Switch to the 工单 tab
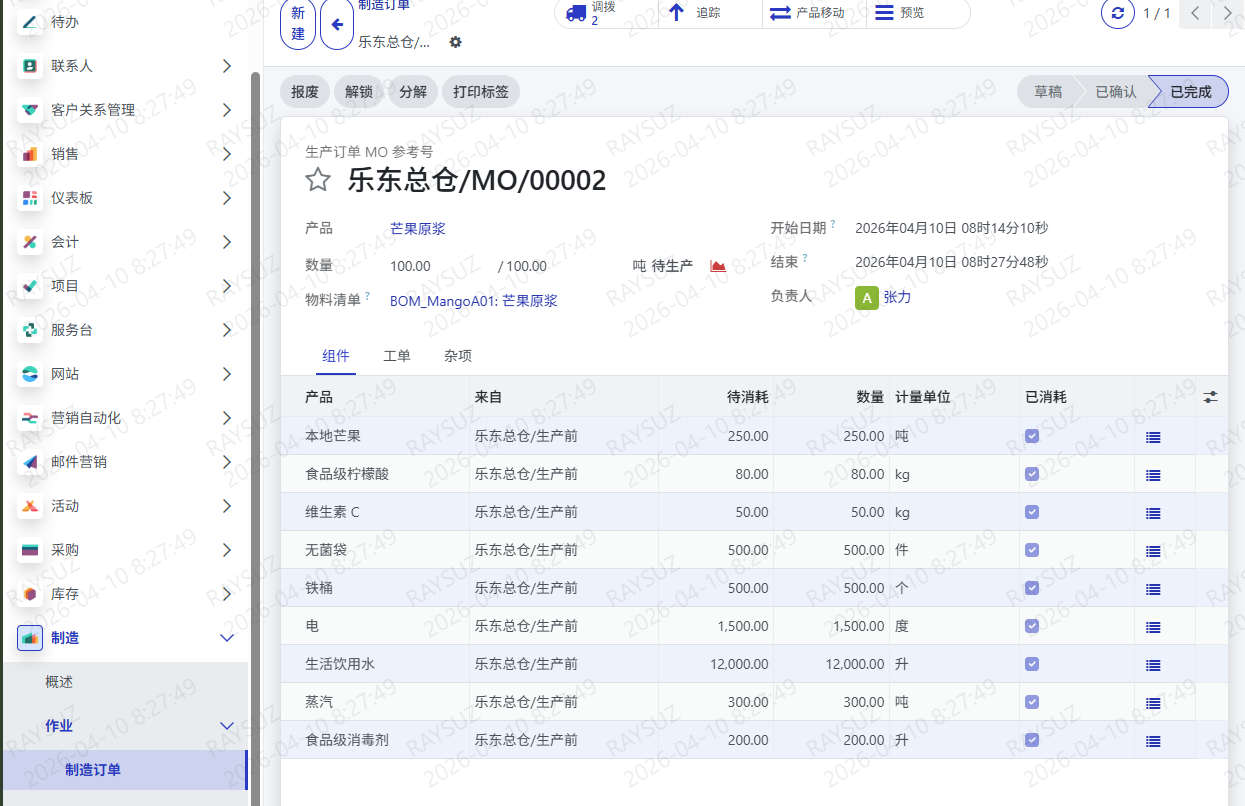Viewport: 1245px width, 806px height. click(397, 356)
